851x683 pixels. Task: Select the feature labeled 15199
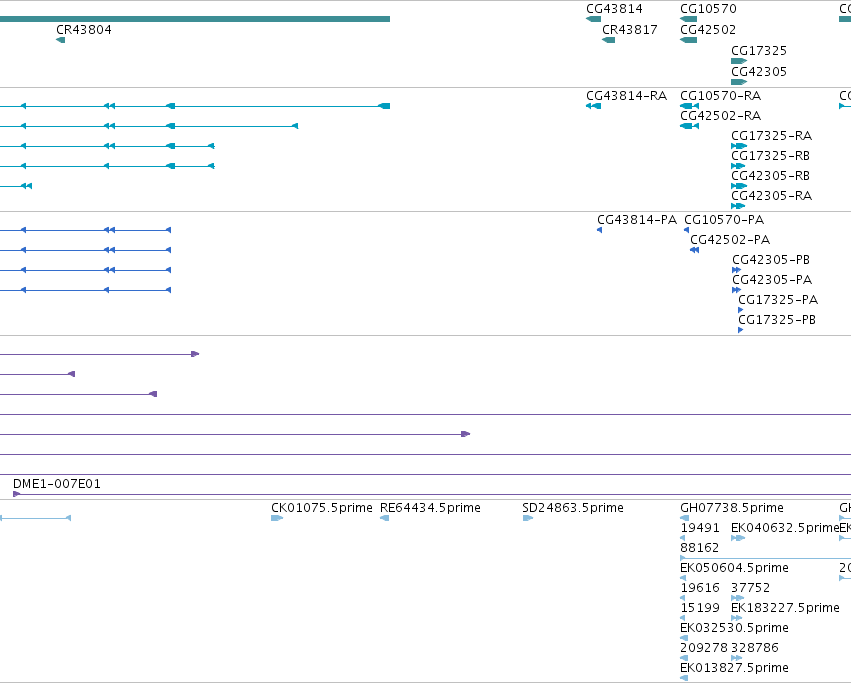[x=683, y=618]
